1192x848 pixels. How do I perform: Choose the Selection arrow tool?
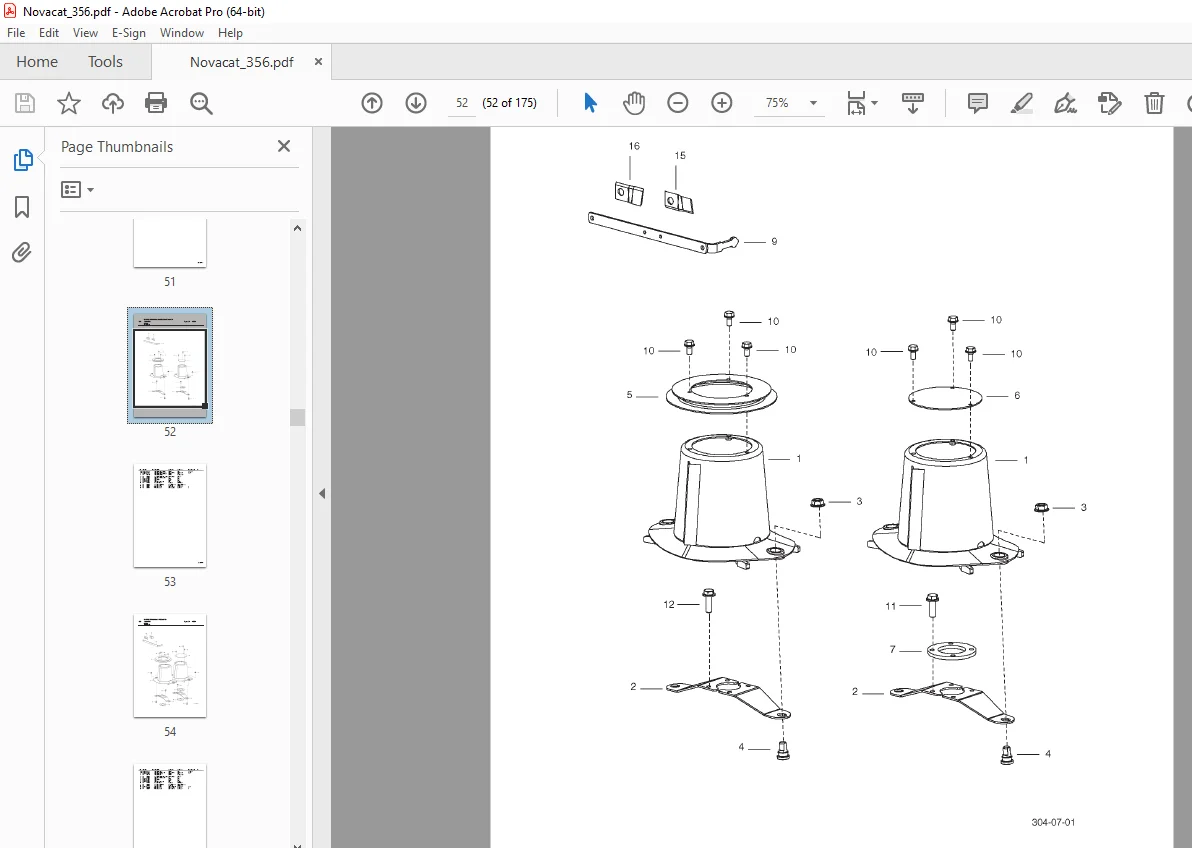click(x=590, y=103)
